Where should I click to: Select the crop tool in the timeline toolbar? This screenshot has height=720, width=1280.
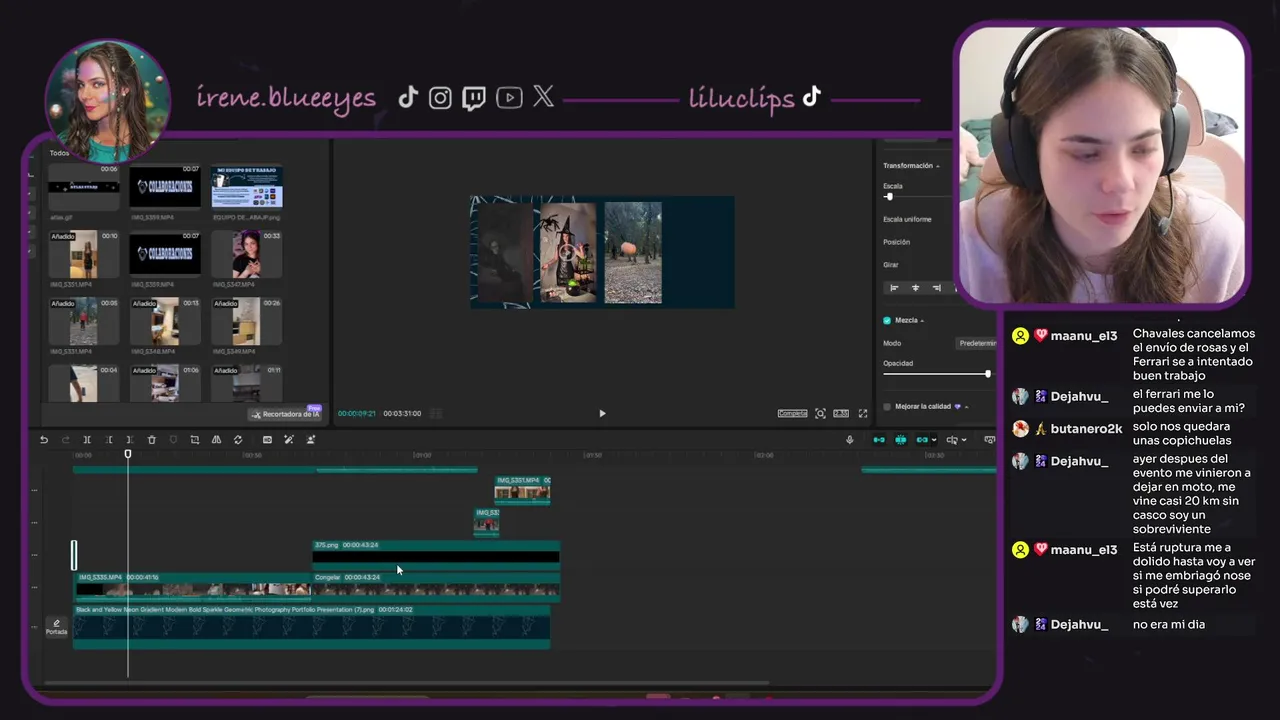coord(195,440)
